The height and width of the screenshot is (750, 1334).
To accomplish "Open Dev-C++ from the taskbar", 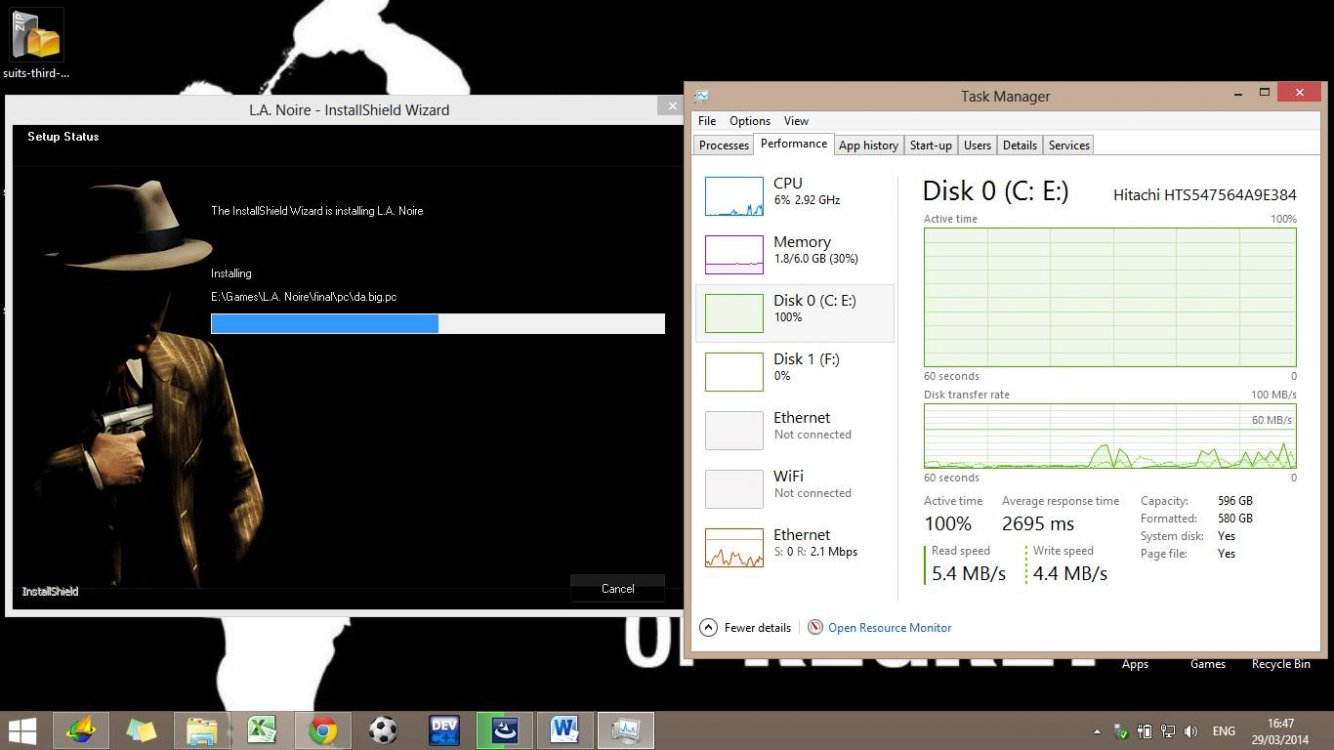I will click(x=444, y=731).
